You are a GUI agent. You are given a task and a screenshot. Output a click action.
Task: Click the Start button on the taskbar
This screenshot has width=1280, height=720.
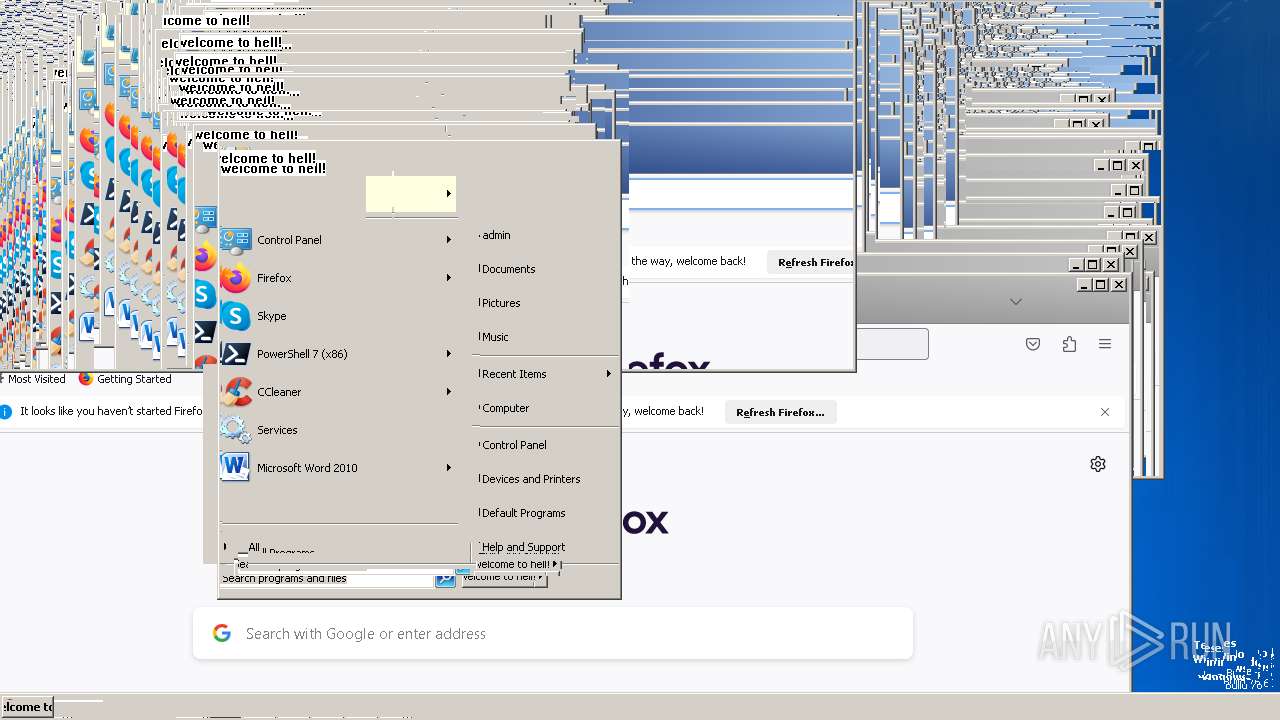[x=27, y=707]
